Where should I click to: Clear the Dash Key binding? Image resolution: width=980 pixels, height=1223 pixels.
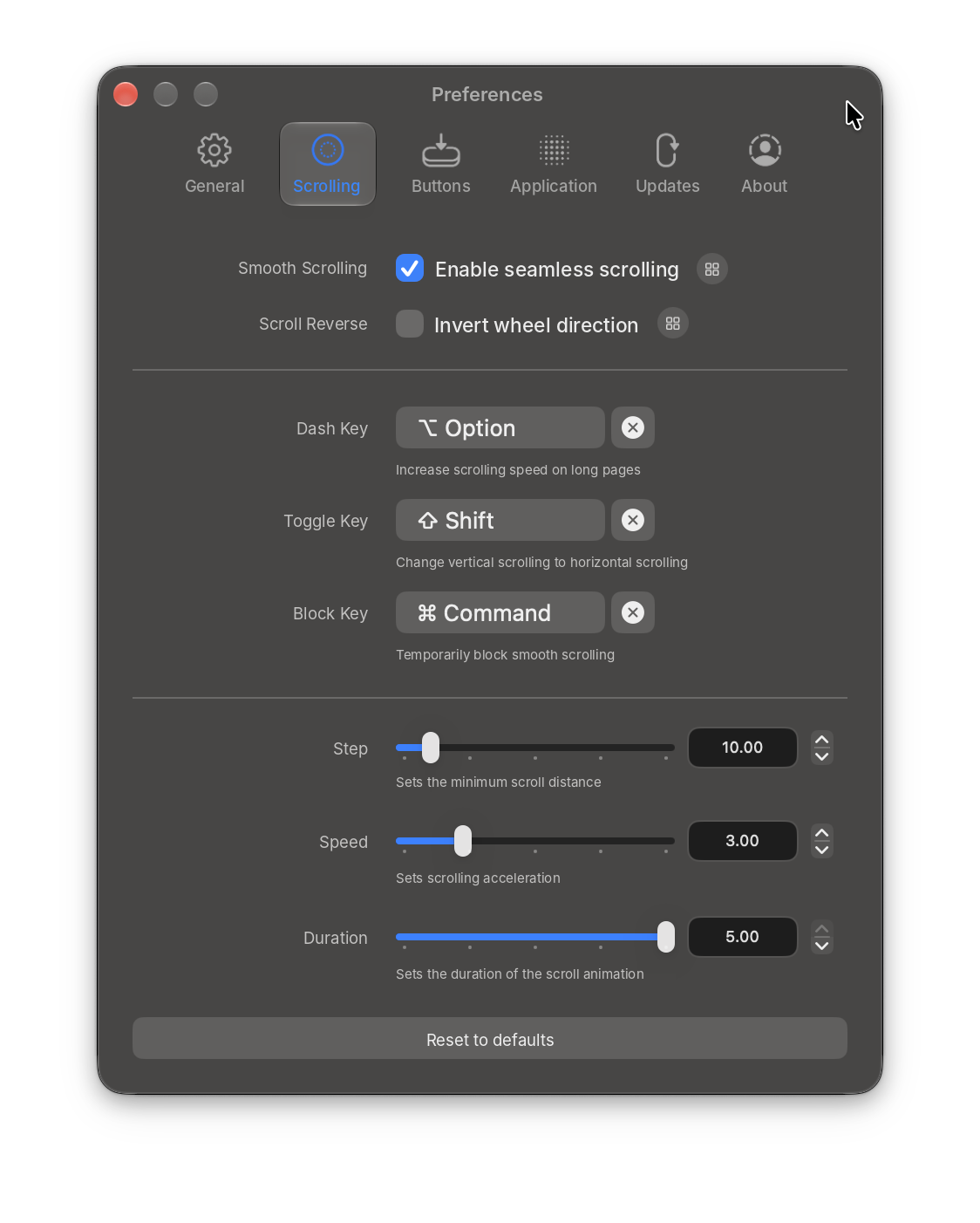click(633, 427)
